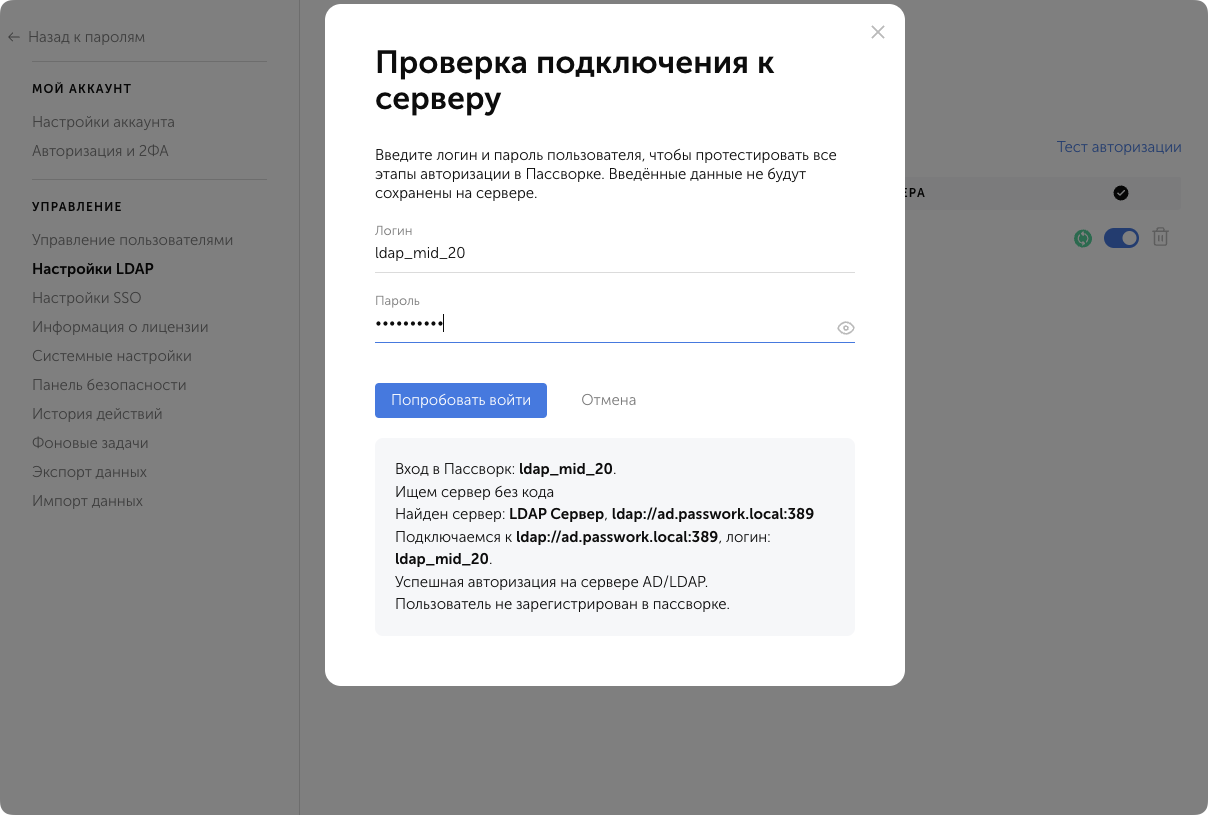Open Панель безопасности
The width and height of the screenshot is (1208, 815).
click(x=109, y=385)
